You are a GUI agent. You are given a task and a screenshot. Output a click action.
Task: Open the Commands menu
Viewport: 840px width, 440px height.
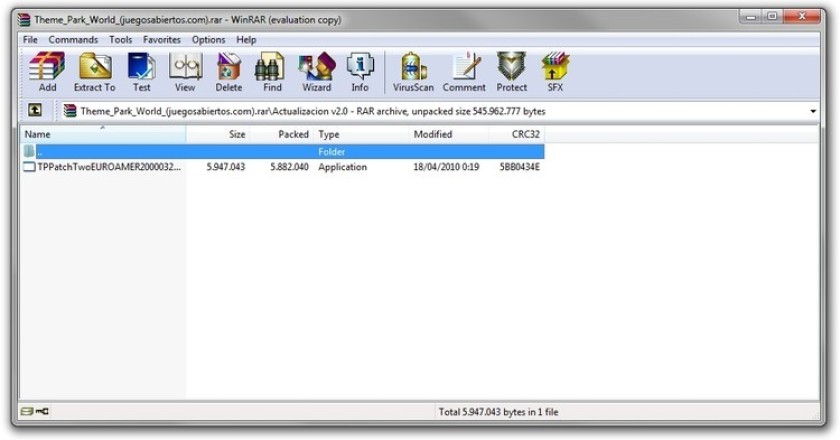73,40
